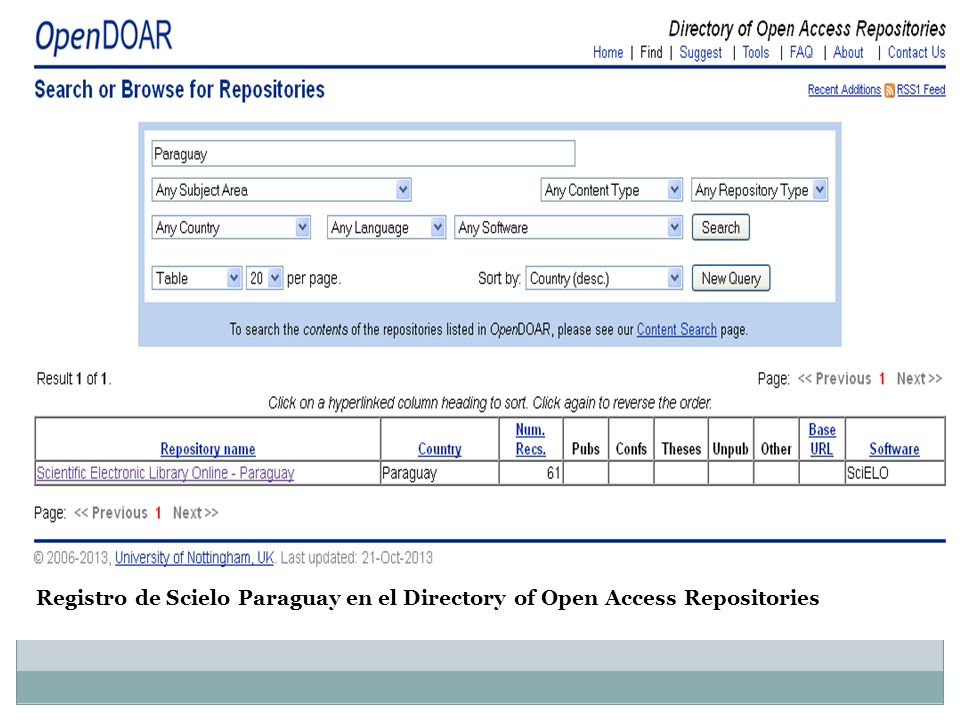Open the FAQ menu item
The image size is (960, 720).
(801, 53)
